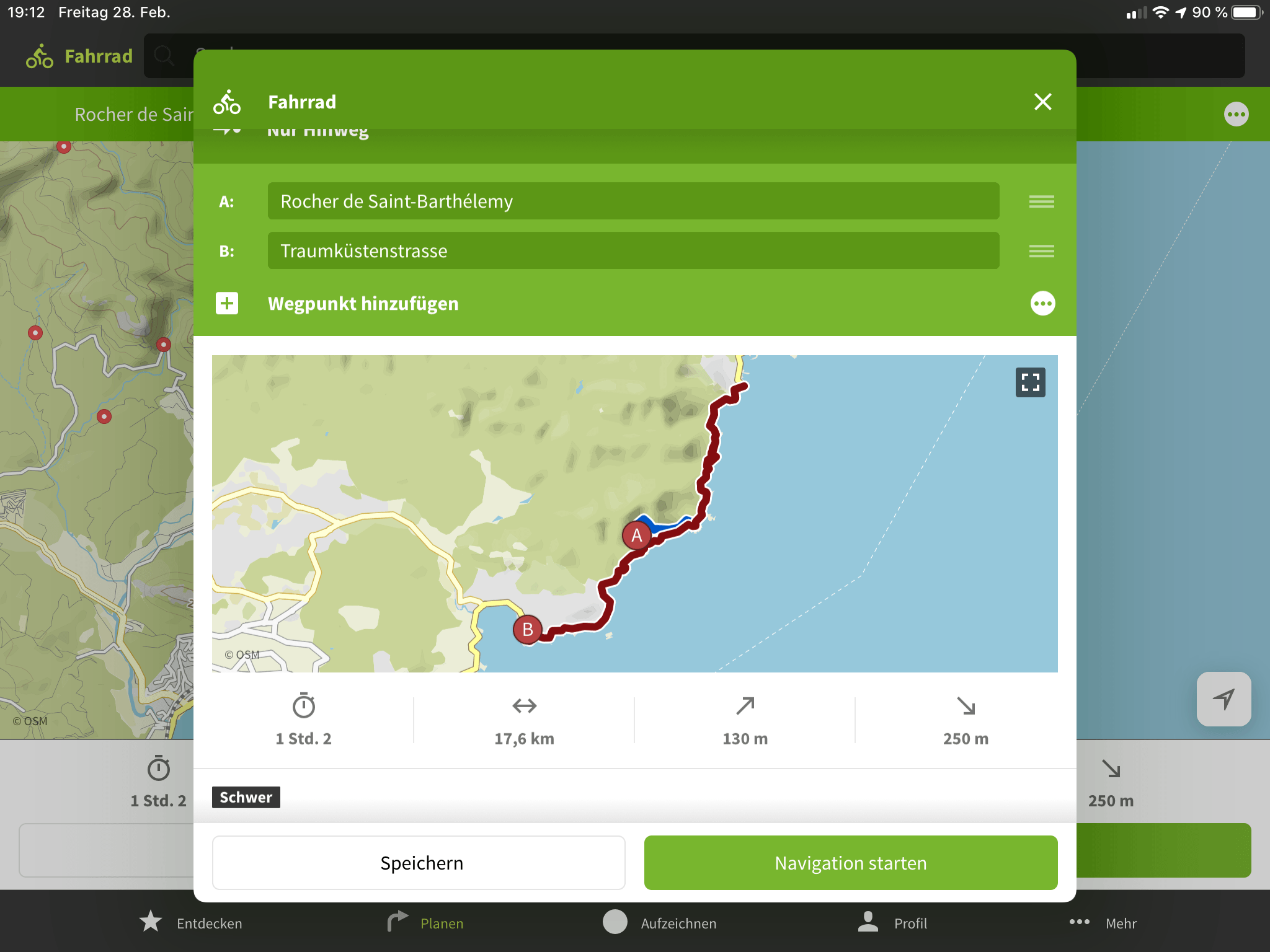Tap the distance arrows icon
This screenshot has height=952, width=1270.
pos(525,705)
